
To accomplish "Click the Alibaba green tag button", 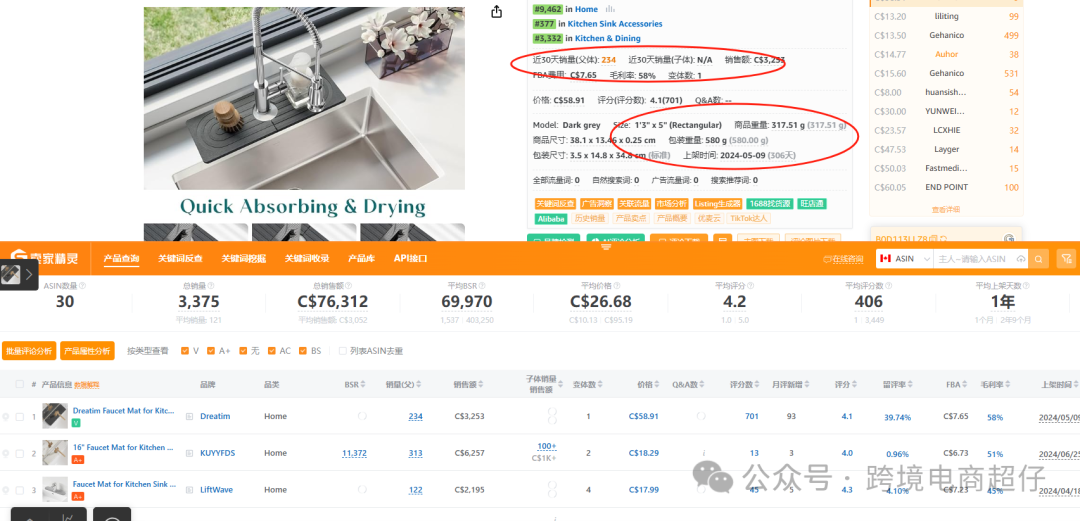I will [551, 218].
